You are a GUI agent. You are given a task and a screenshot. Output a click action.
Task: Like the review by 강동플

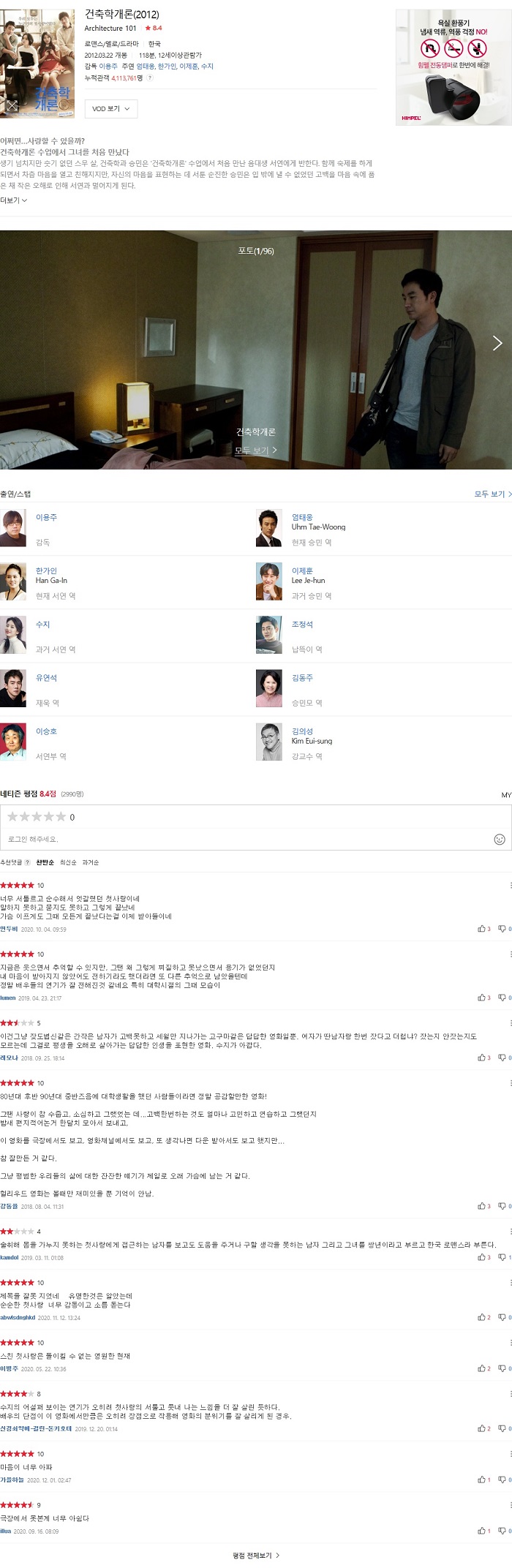tap(484, 1206)
